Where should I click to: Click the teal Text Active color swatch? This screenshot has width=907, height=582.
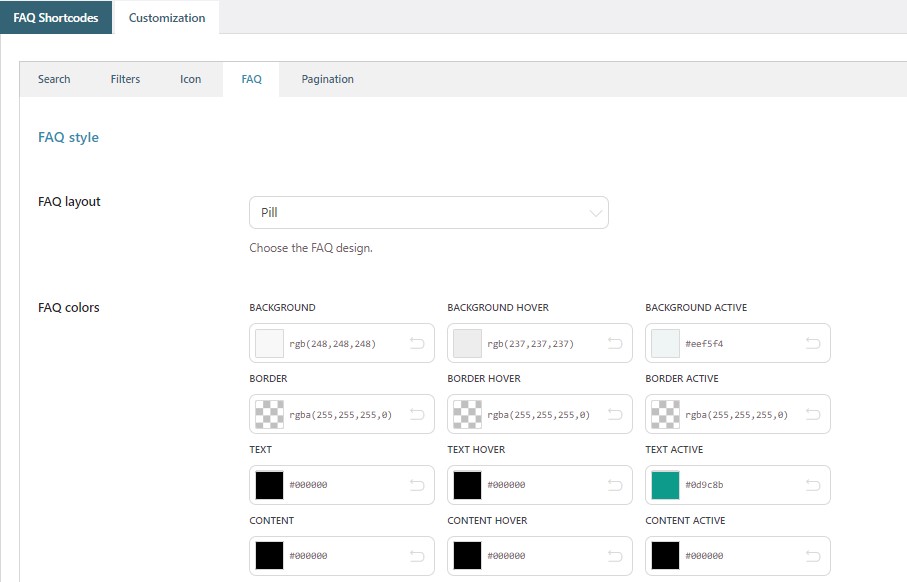tap(665, 485)
